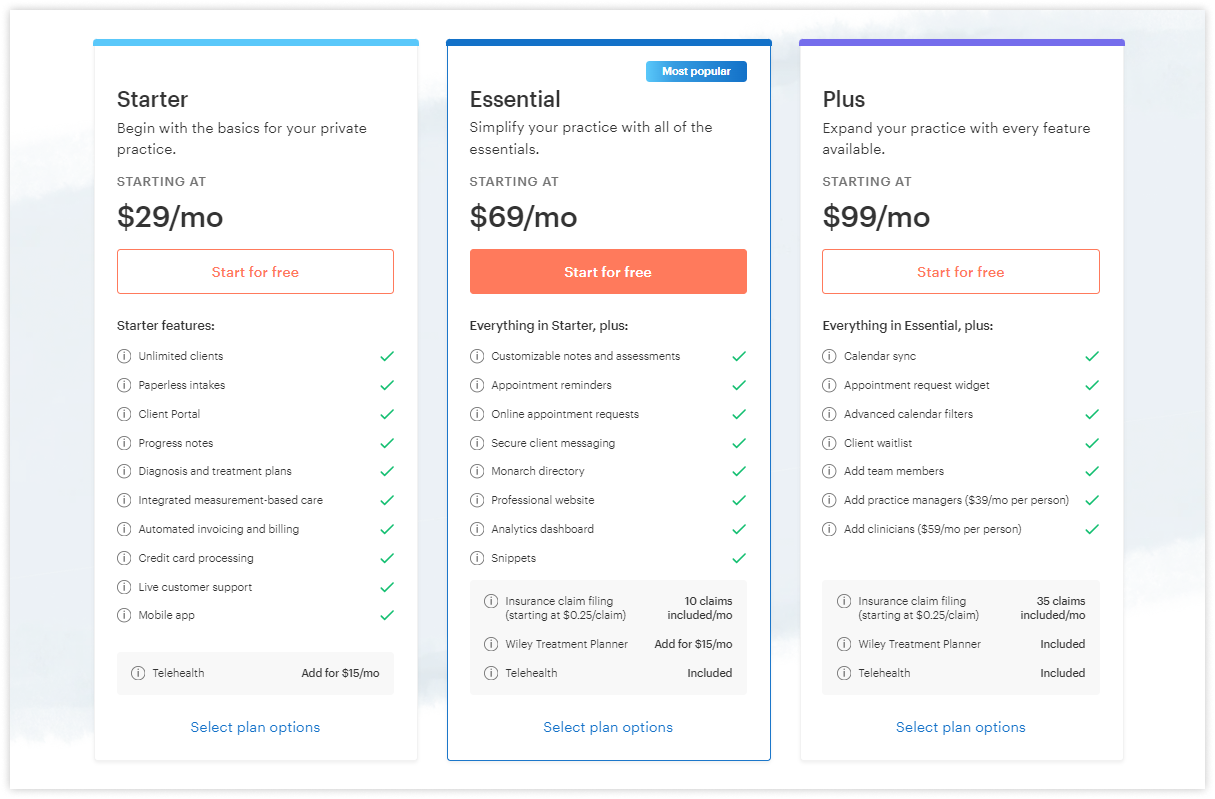The image size is (1215, 799).
Task: Click the checkmark next to Add team members
Action: point(1092,471)
